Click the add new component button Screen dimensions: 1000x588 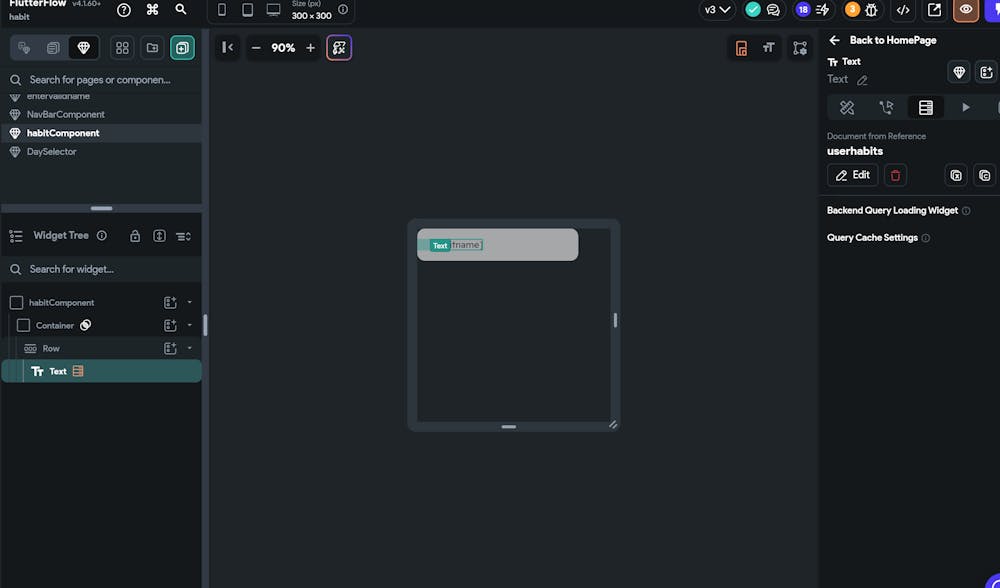(182, 48)
